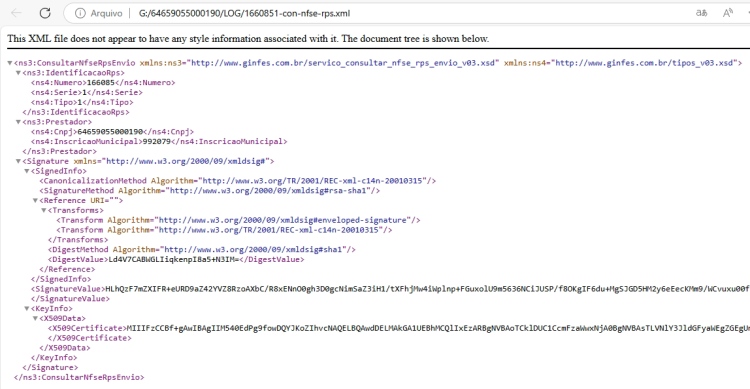Reload the page with the refresh icon
The image size is (750, 389).
(x=45, y=13)
